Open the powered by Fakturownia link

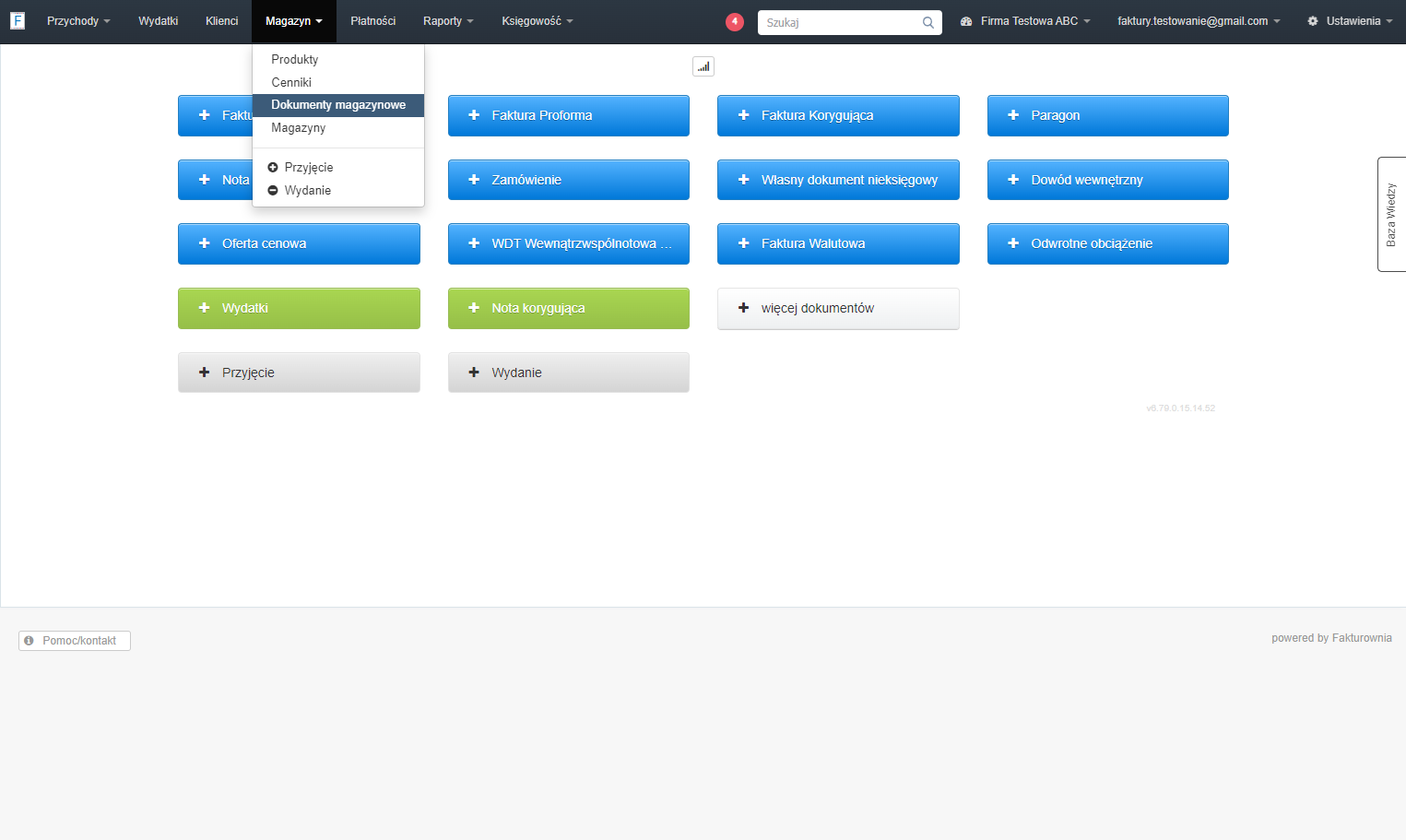(x=1331, y=638)
